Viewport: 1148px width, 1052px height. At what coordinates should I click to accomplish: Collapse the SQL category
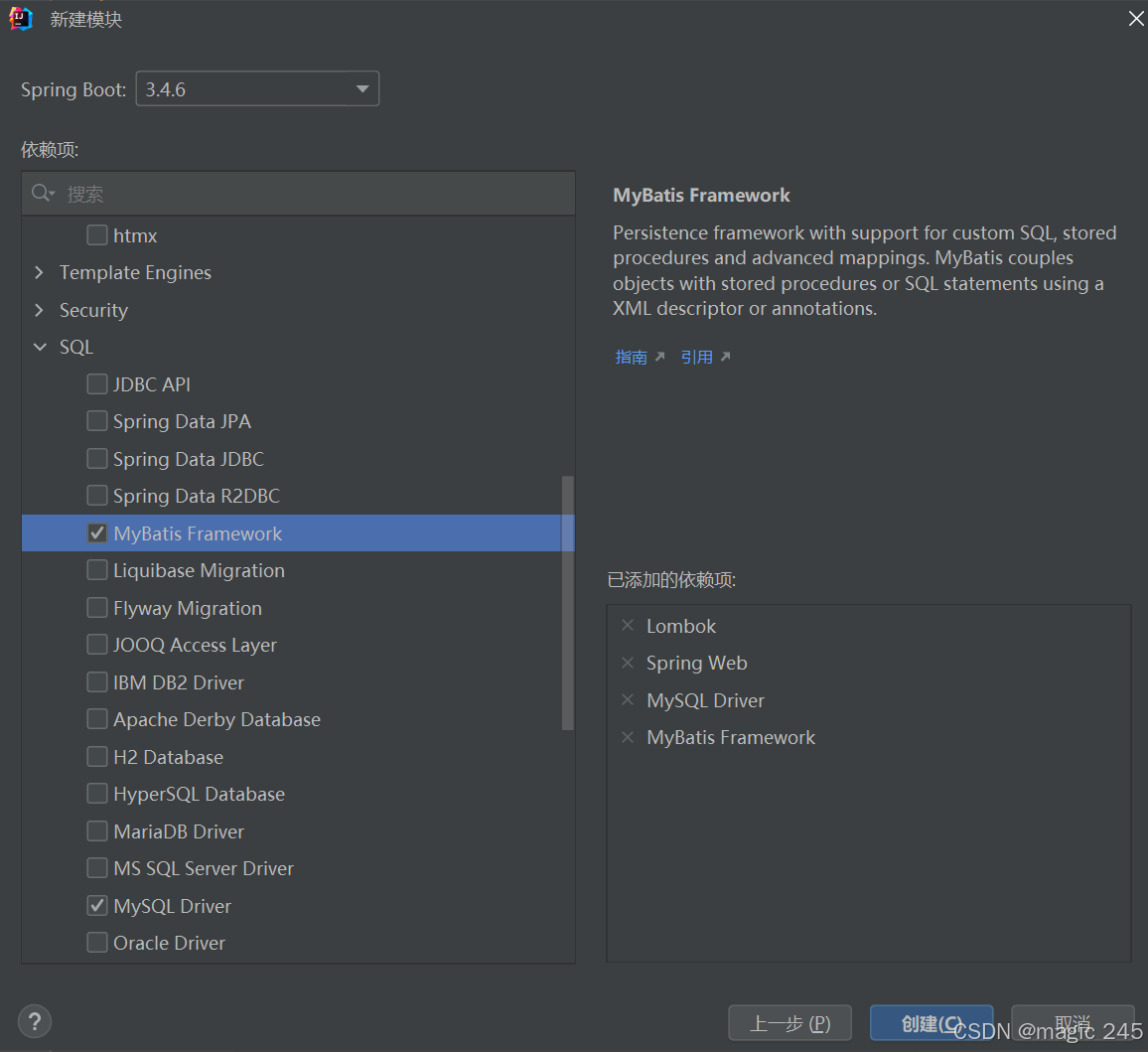tap(40, 348)
